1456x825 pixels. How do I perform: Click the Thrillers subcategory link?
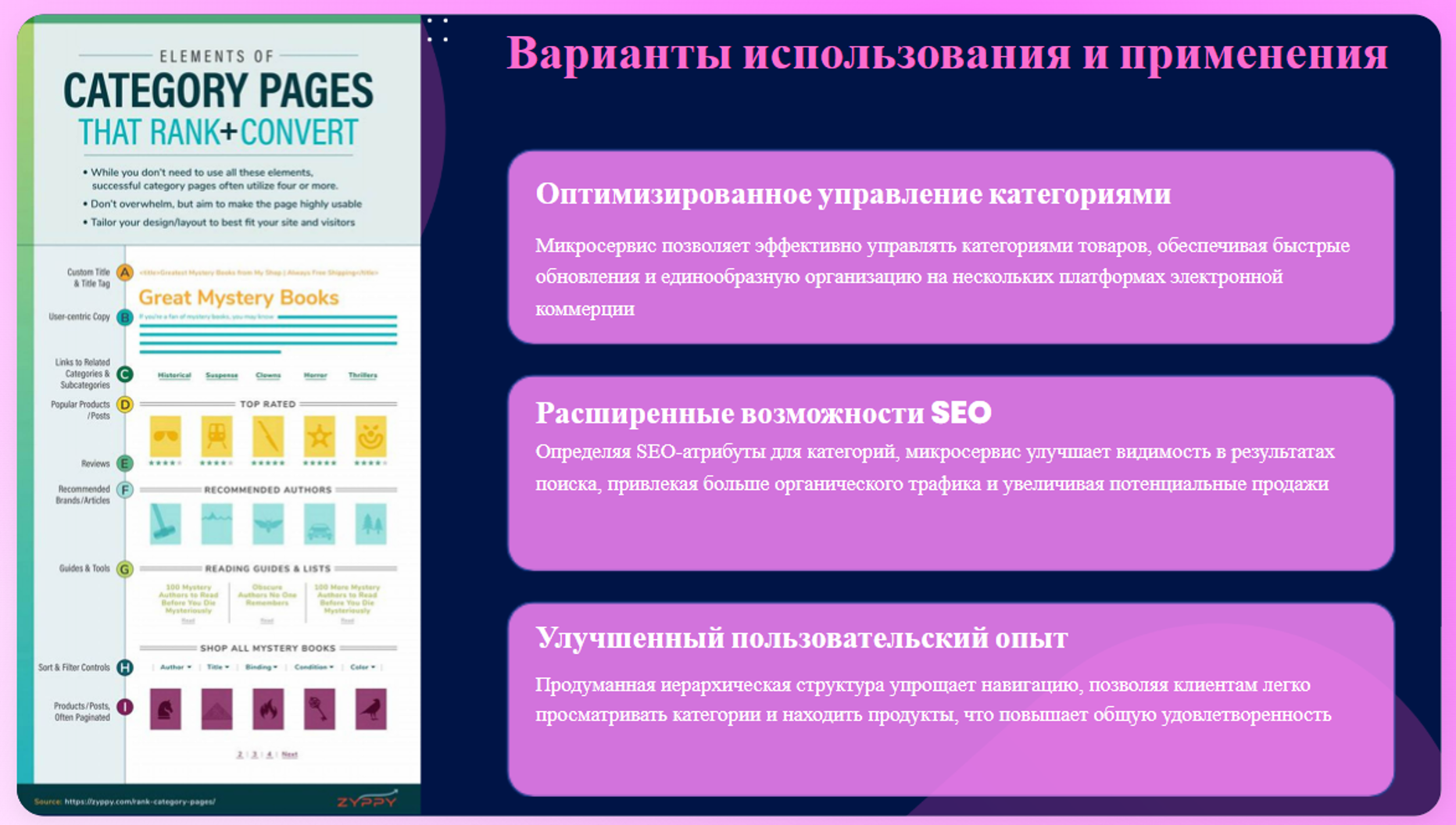click(363, 376)
